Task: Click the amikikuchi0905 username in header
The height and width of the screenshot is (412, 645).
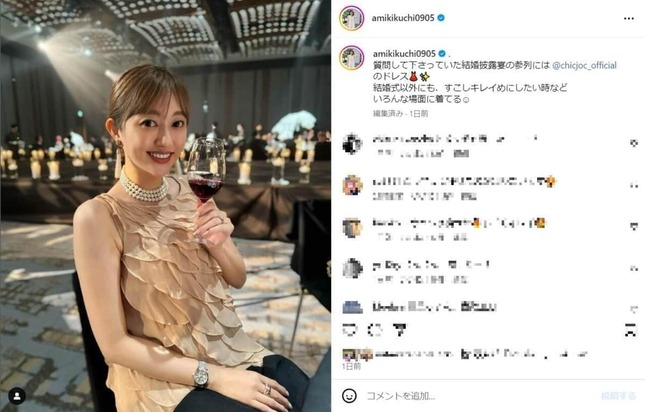Action: [403, 18]
